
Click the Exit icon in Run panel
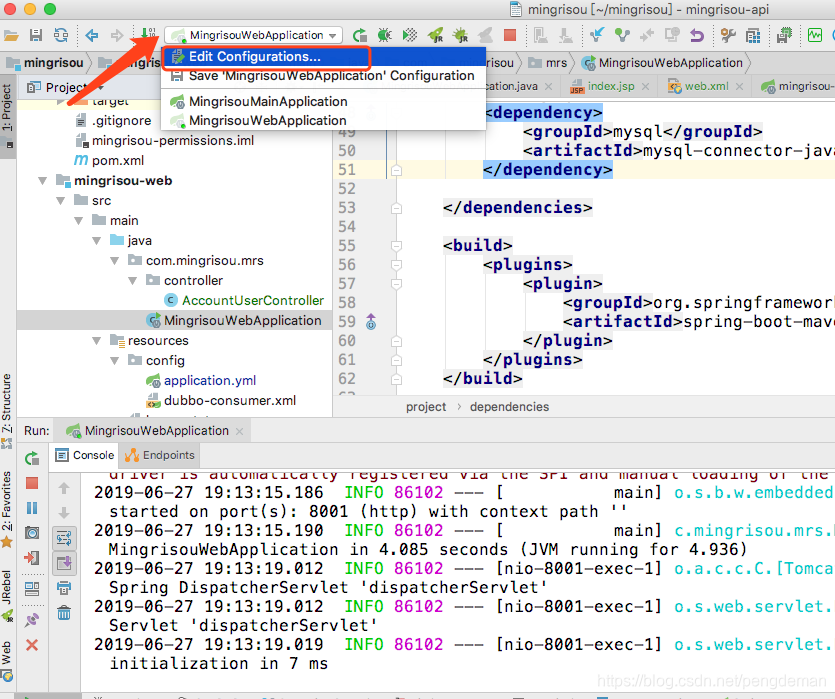pyautogui.click(x=32, y=558)
